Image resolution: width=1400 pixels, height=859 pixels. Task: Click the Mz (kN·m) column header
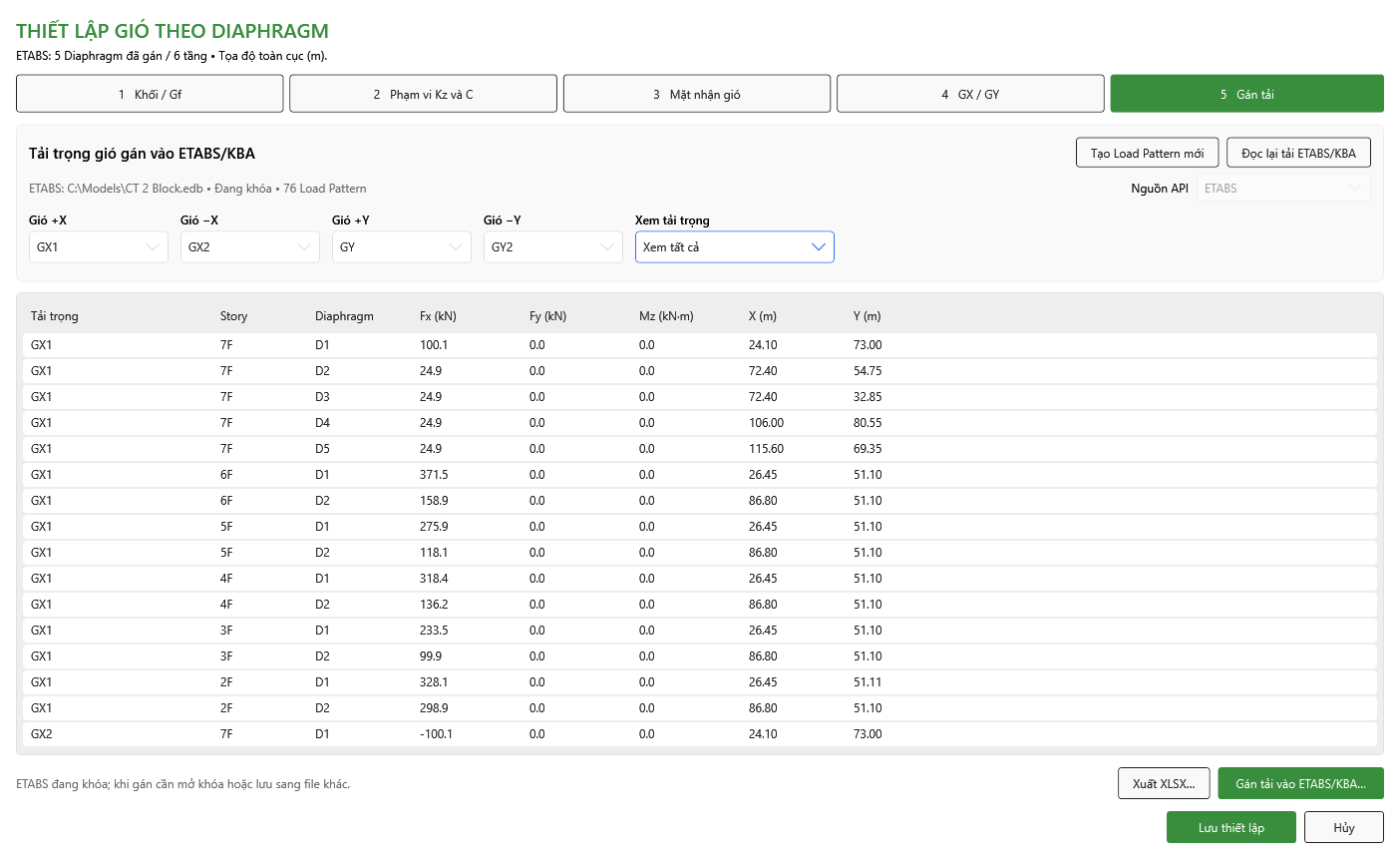[x=666, y=316]
